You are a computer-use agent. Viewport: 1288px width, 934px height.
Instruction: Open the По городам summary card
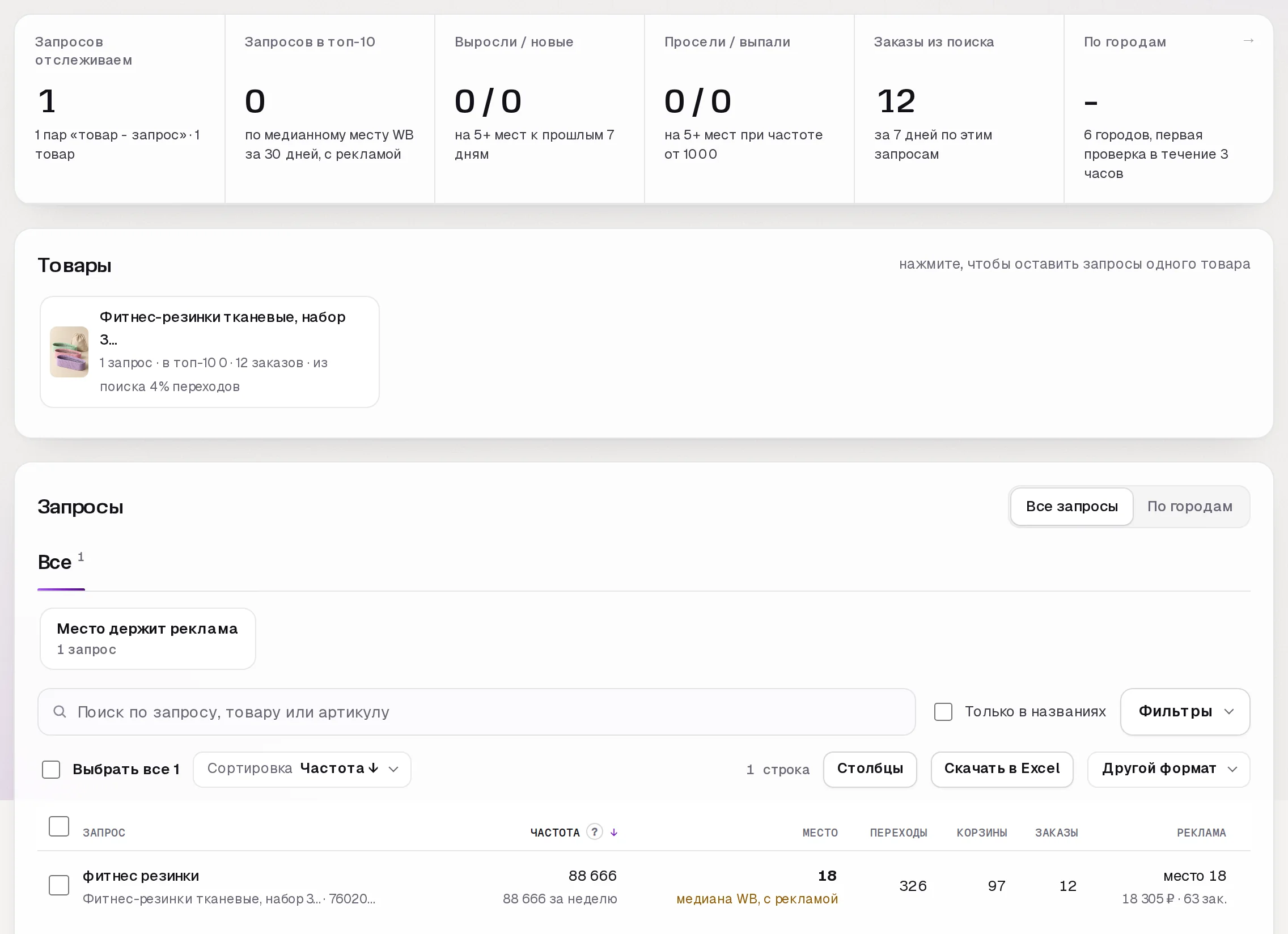click(1168, 108)
